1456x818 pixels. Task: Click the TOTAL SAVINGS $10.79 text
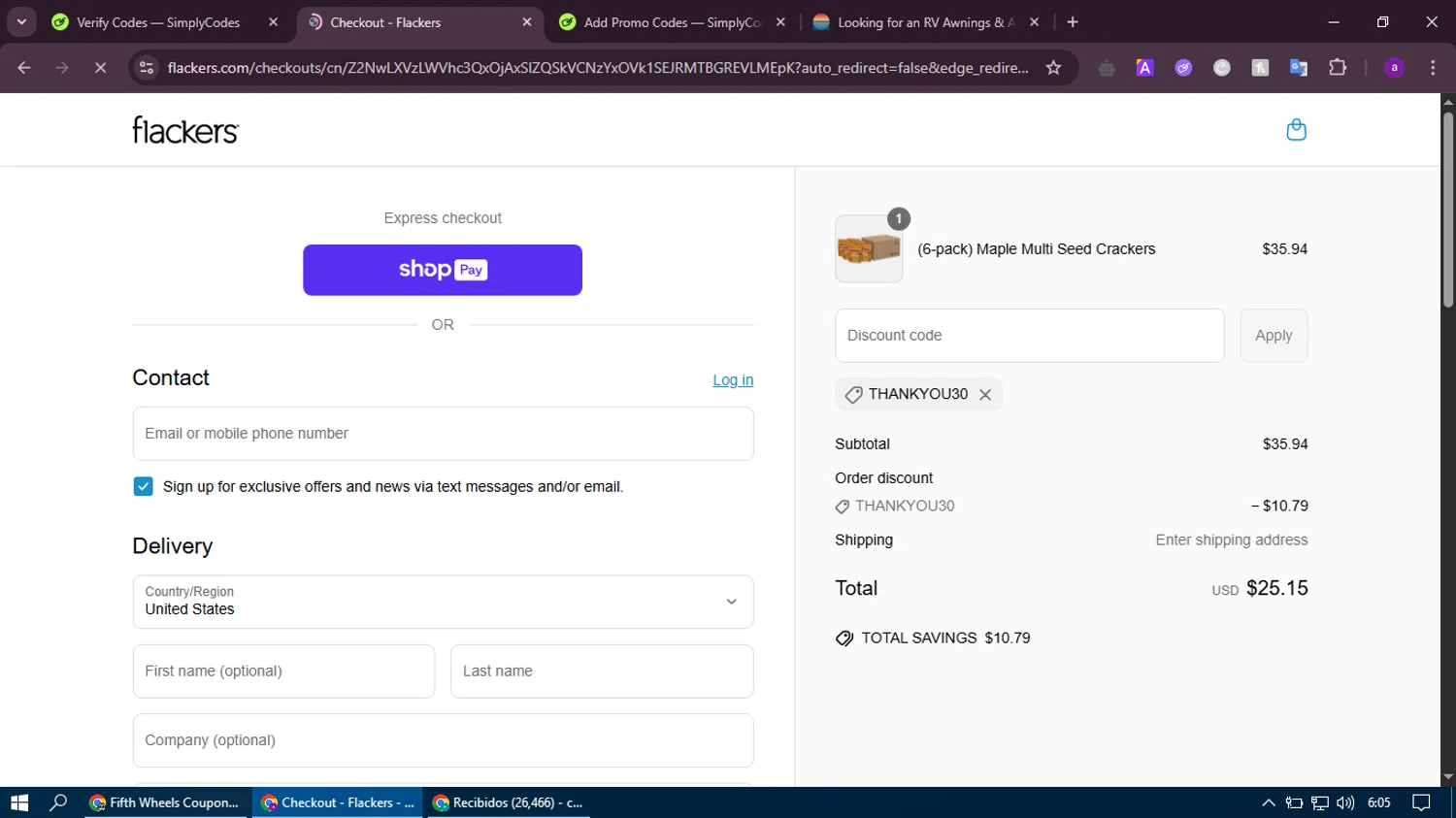[945, 638]
